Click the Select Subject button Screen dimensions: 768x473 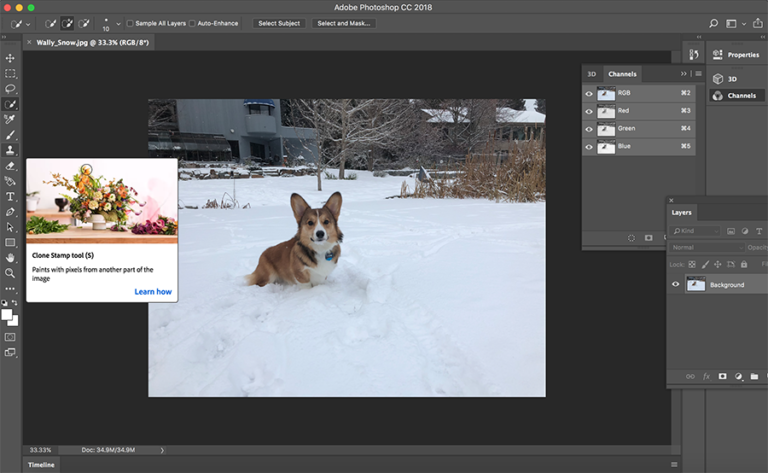tap(279, 23)
